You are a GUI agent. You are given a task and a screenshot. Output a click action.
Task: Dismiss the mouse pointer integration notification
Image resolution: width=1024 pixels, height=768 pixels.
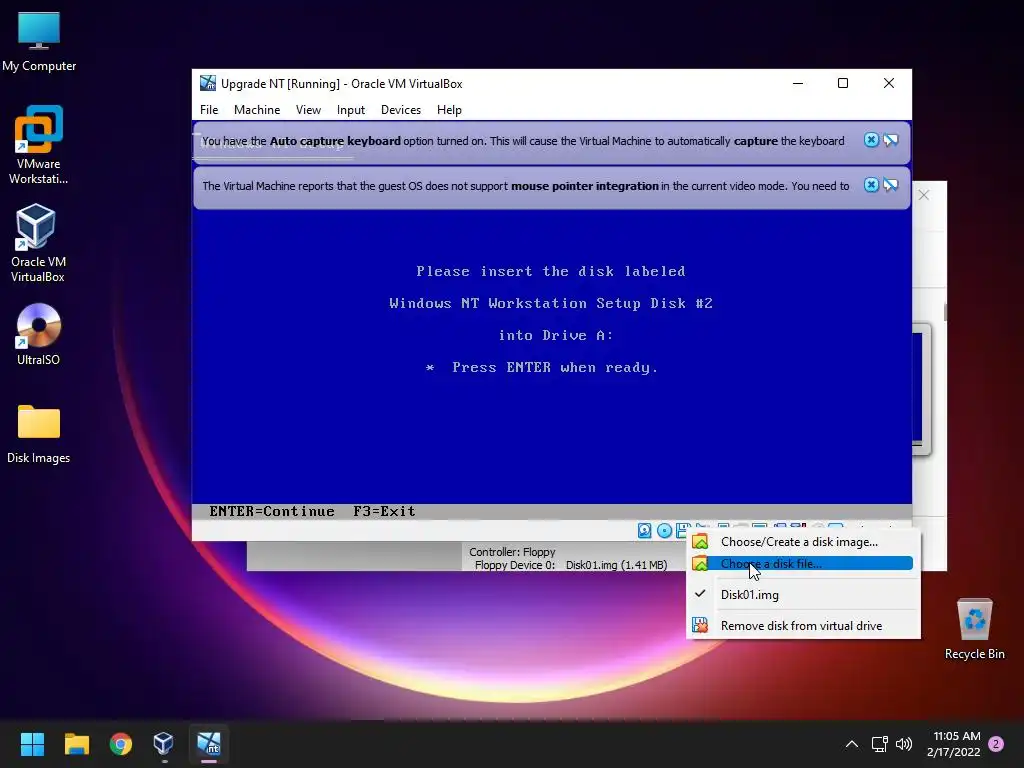[871, 185]
